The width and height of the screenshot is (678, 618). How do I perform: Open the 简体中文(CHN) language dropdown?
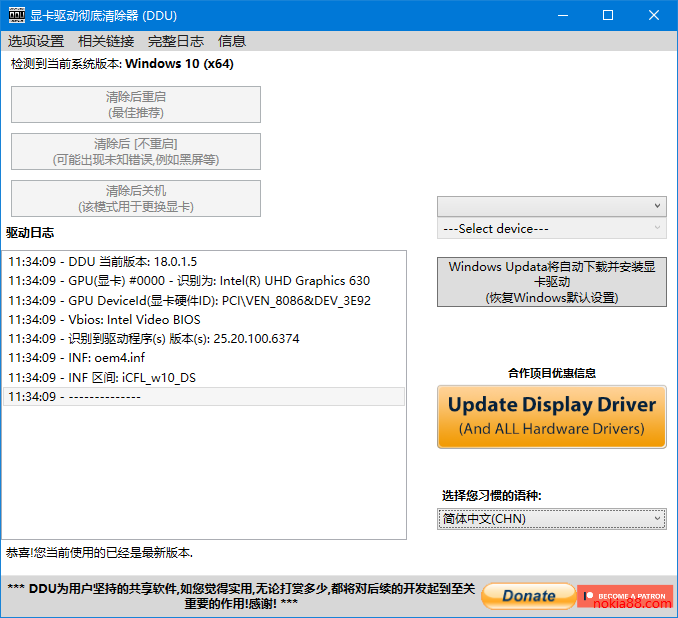[x=552, y=519]
